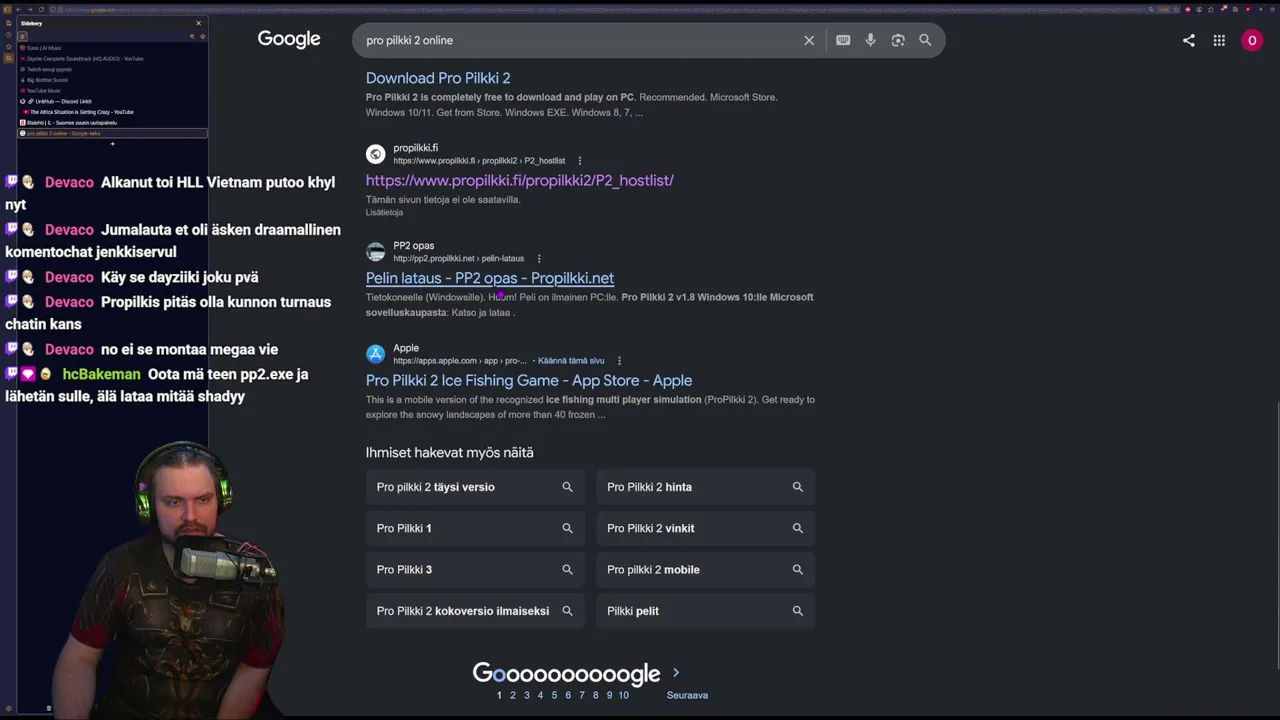This screenshot has width=1280, height=720.
Task: Click the browser back arrow
Action: tap(18, 10)
